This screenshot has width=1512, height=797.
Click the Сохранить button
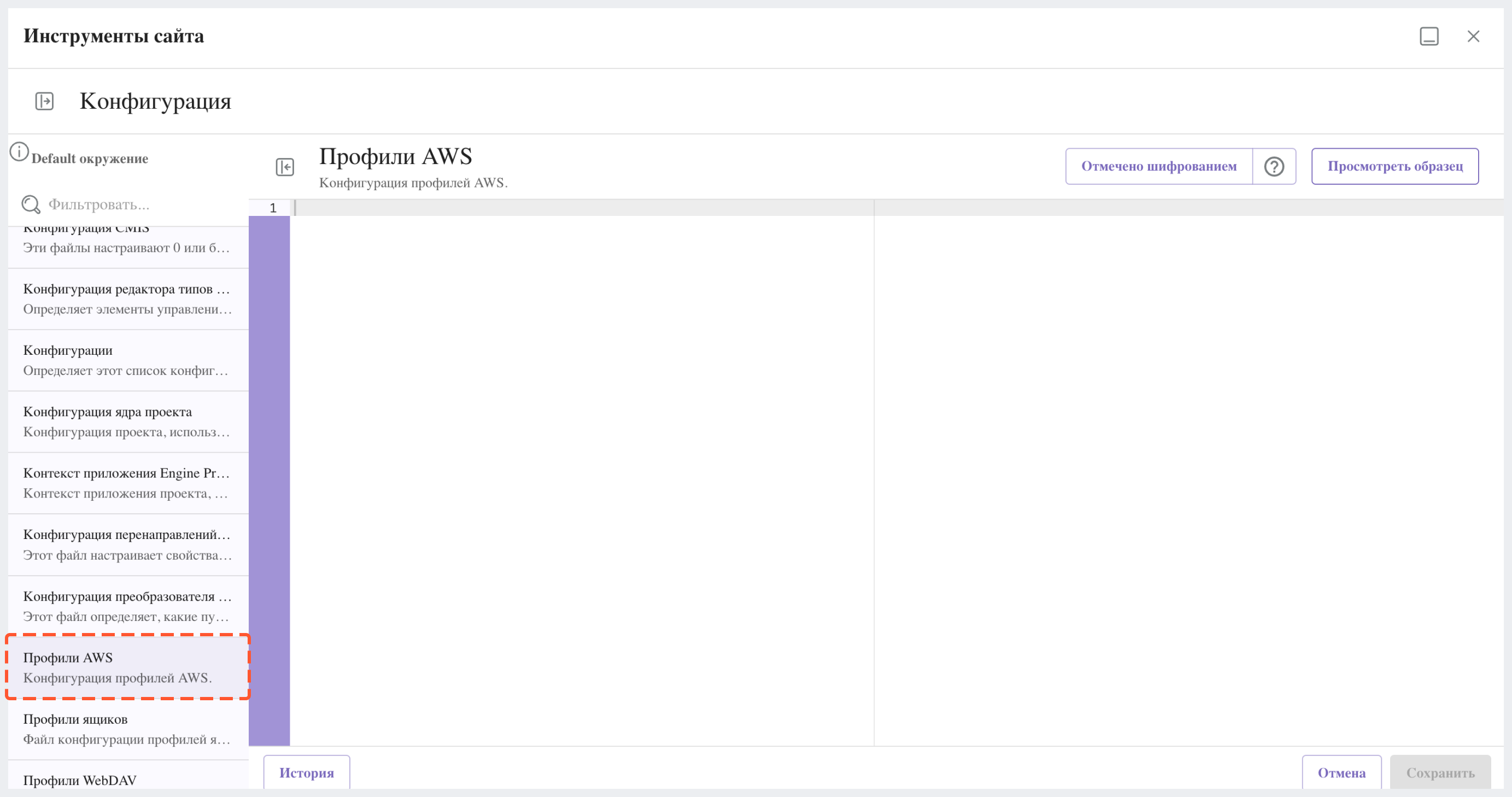coord(1440,772)
